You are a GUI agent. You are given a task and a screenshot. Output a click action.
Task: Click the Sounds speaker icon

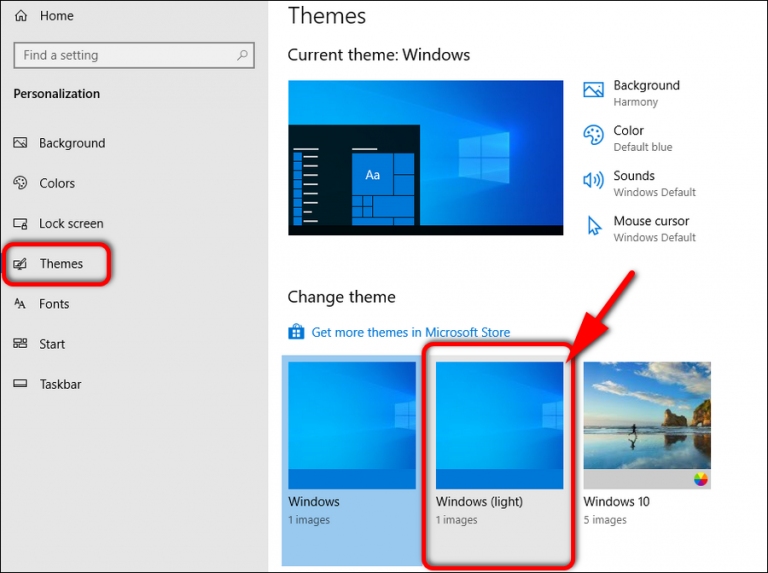(593, 180)
